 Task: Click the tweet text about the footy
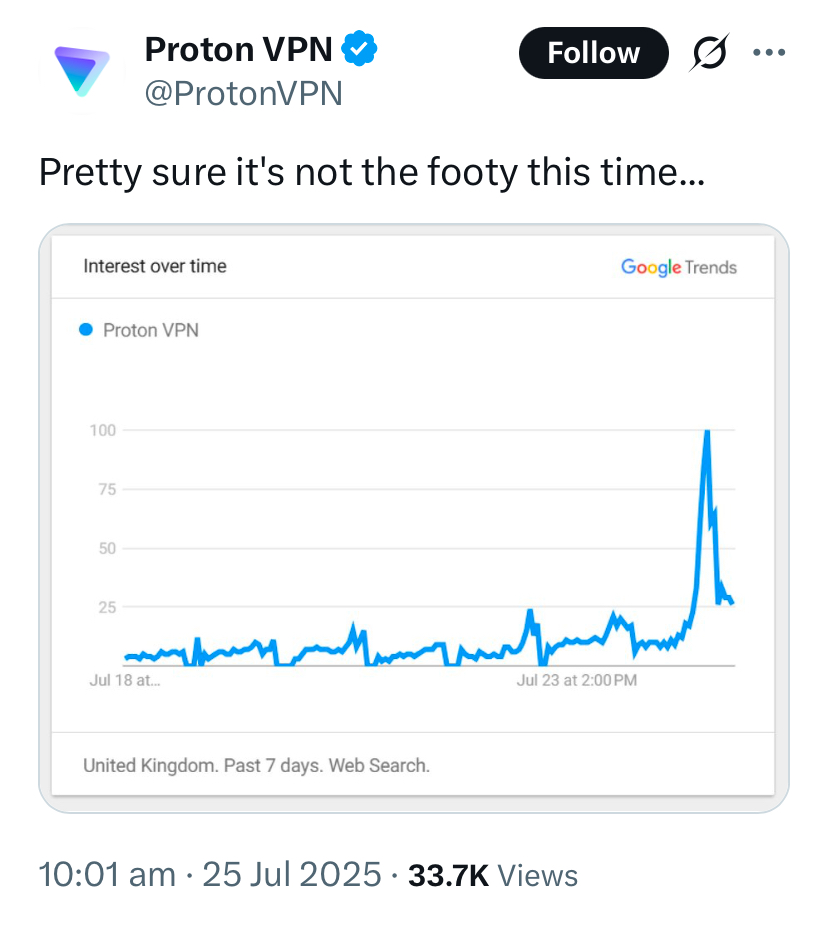372,173
